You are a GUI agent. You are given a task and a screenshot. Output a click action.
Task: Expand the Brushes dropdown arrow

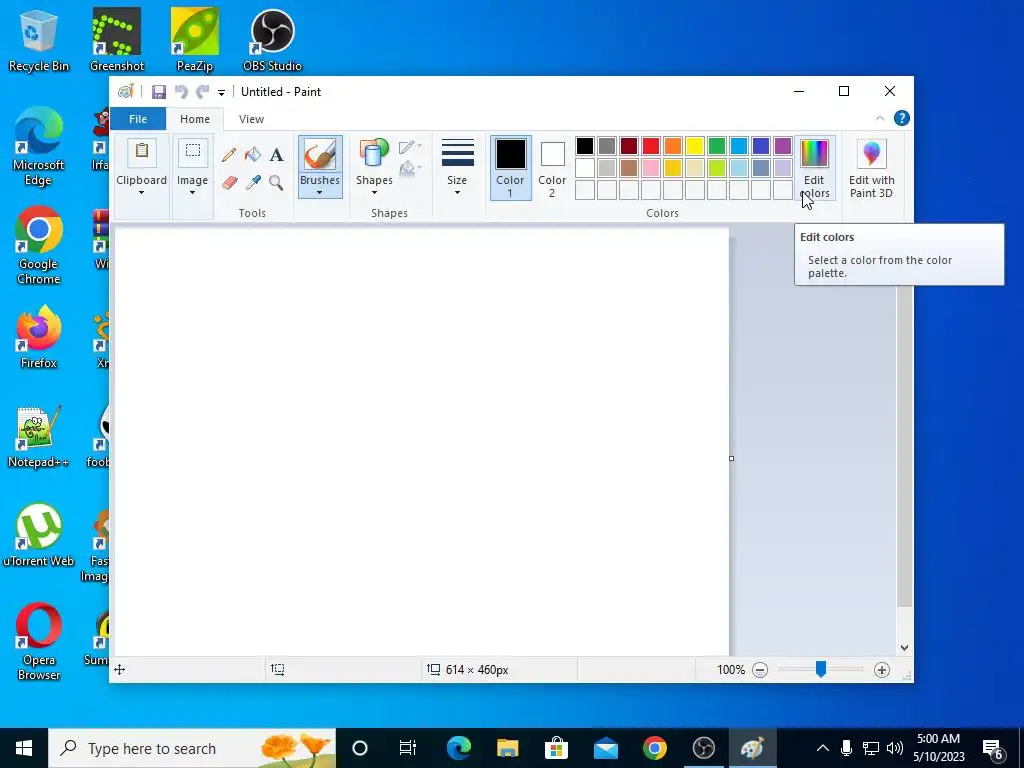(x=319, y=193)
